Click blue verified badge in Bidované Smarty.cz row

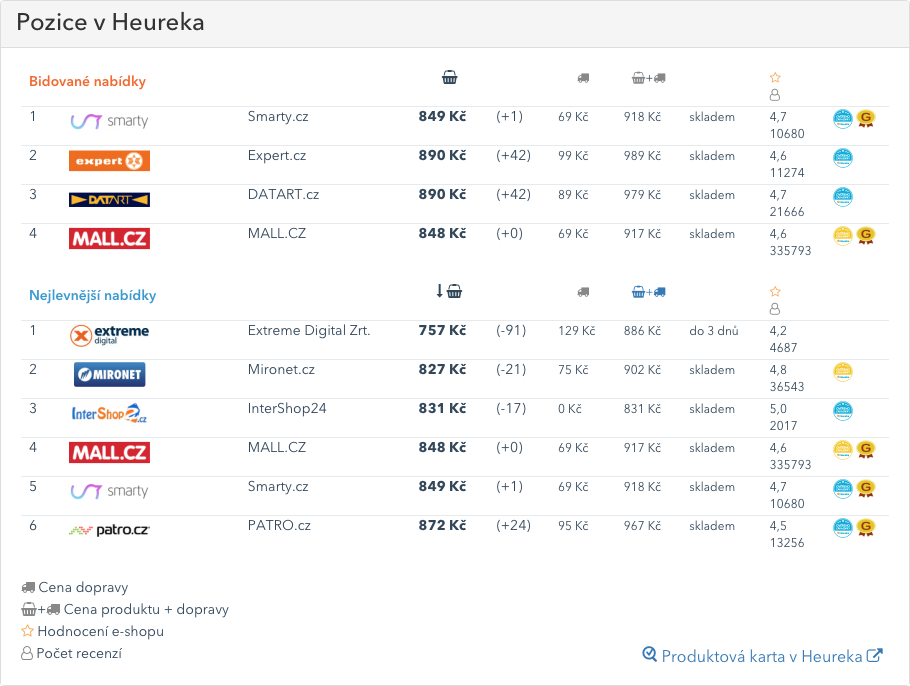click(843, 119)
